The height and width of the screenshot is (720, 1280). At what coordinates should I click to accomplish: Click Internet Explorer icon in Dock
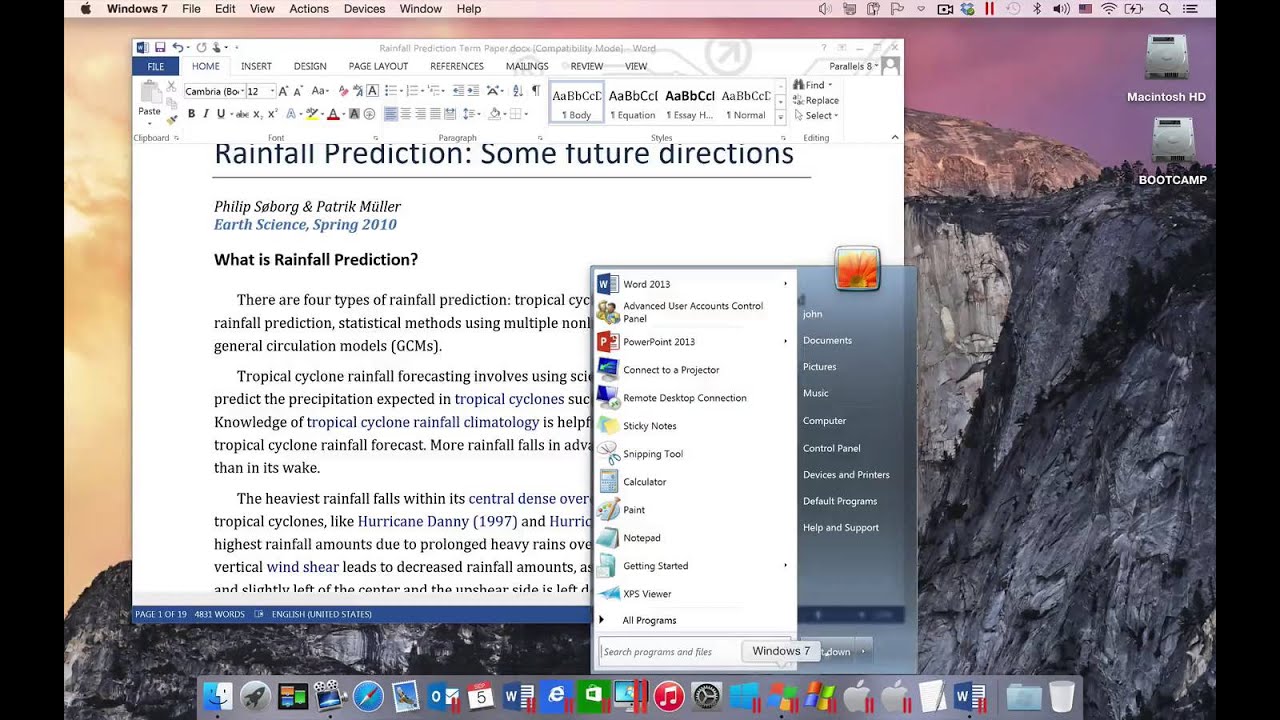pos(556,696)
